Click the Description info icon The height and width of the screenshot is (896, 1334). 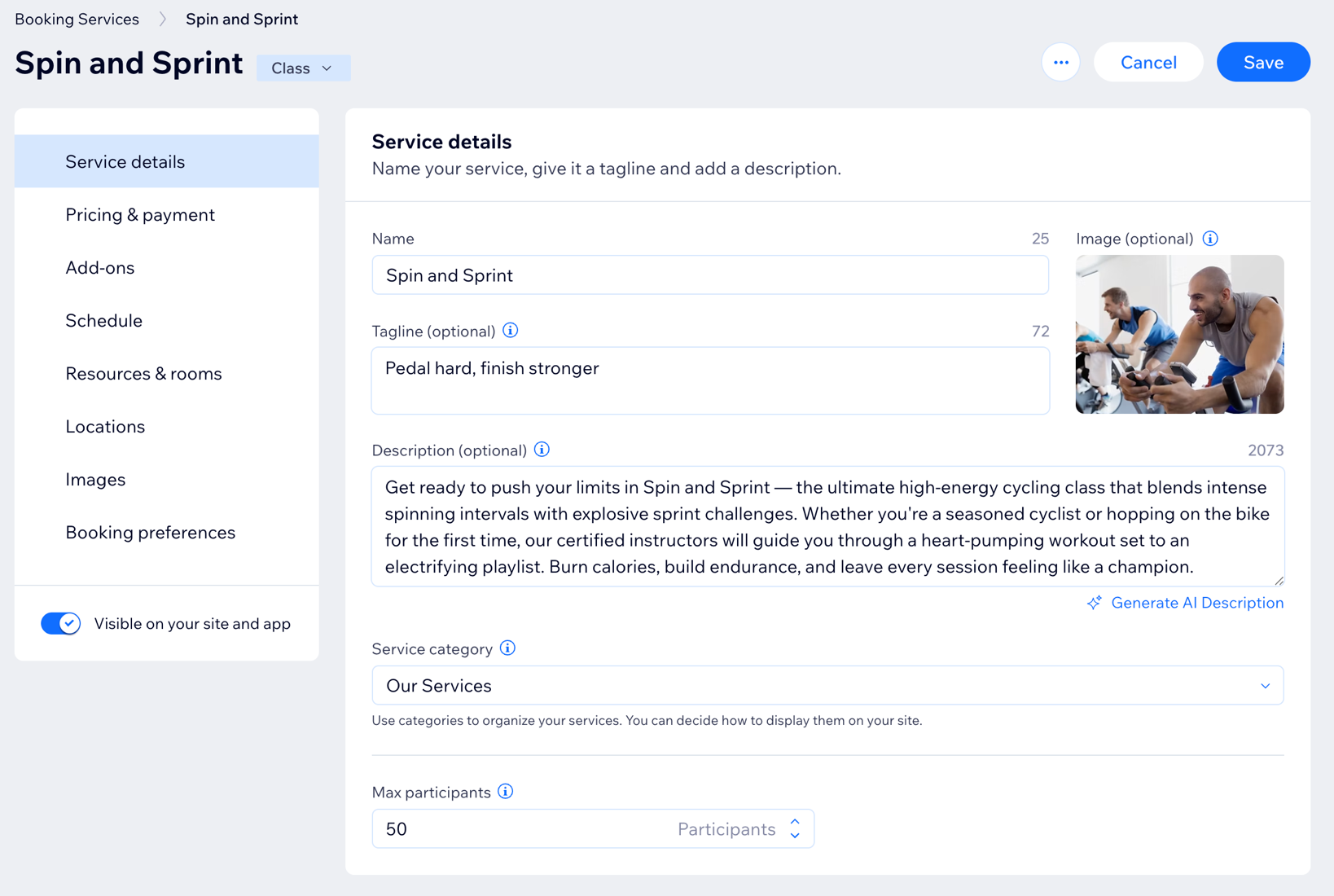point(542,449)
